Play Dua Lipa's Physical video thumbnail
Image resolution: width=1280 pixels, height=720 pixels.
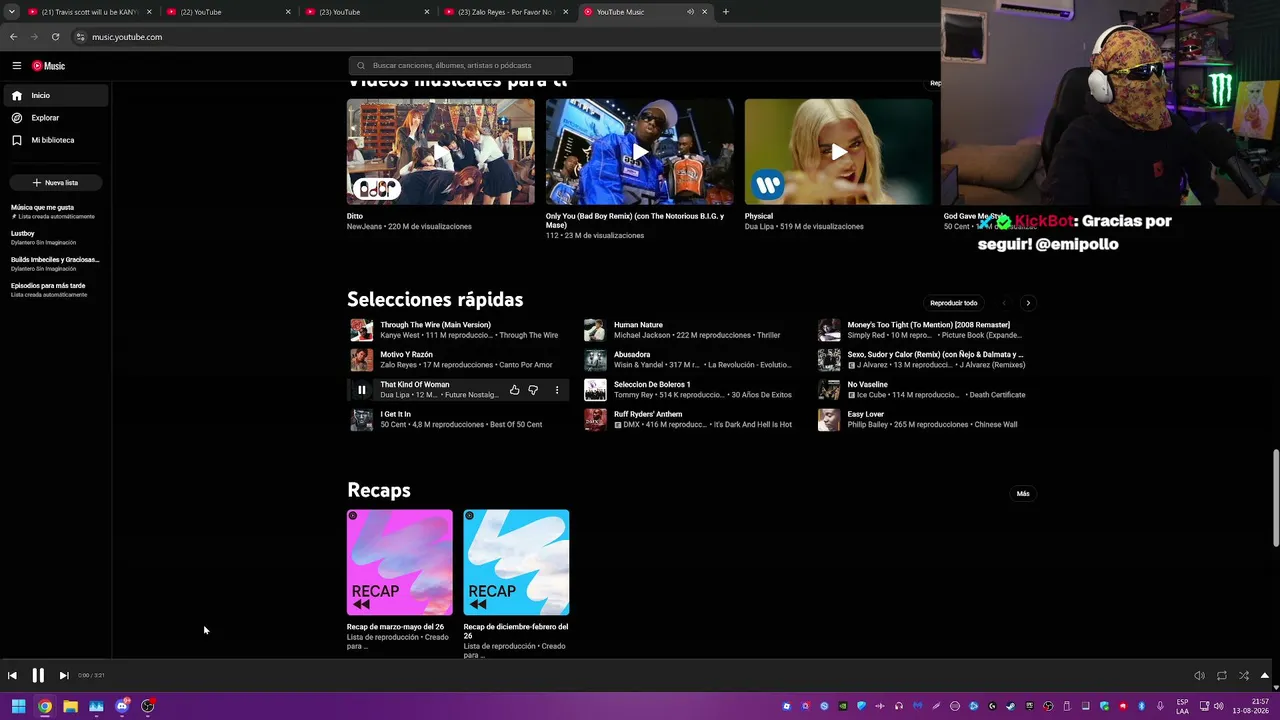click(838, 151)
